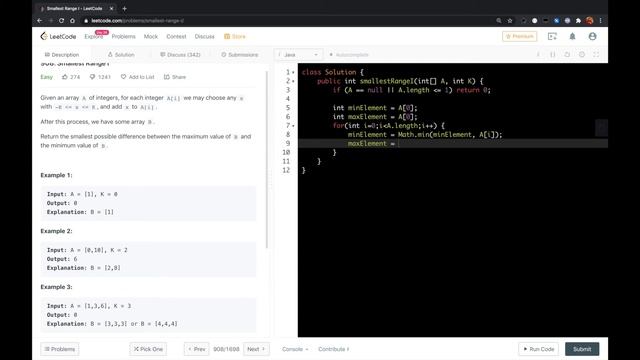Screen dimensions: 640x360
Task: Open the Discuss (342) tab
Action: click(180, 55)
